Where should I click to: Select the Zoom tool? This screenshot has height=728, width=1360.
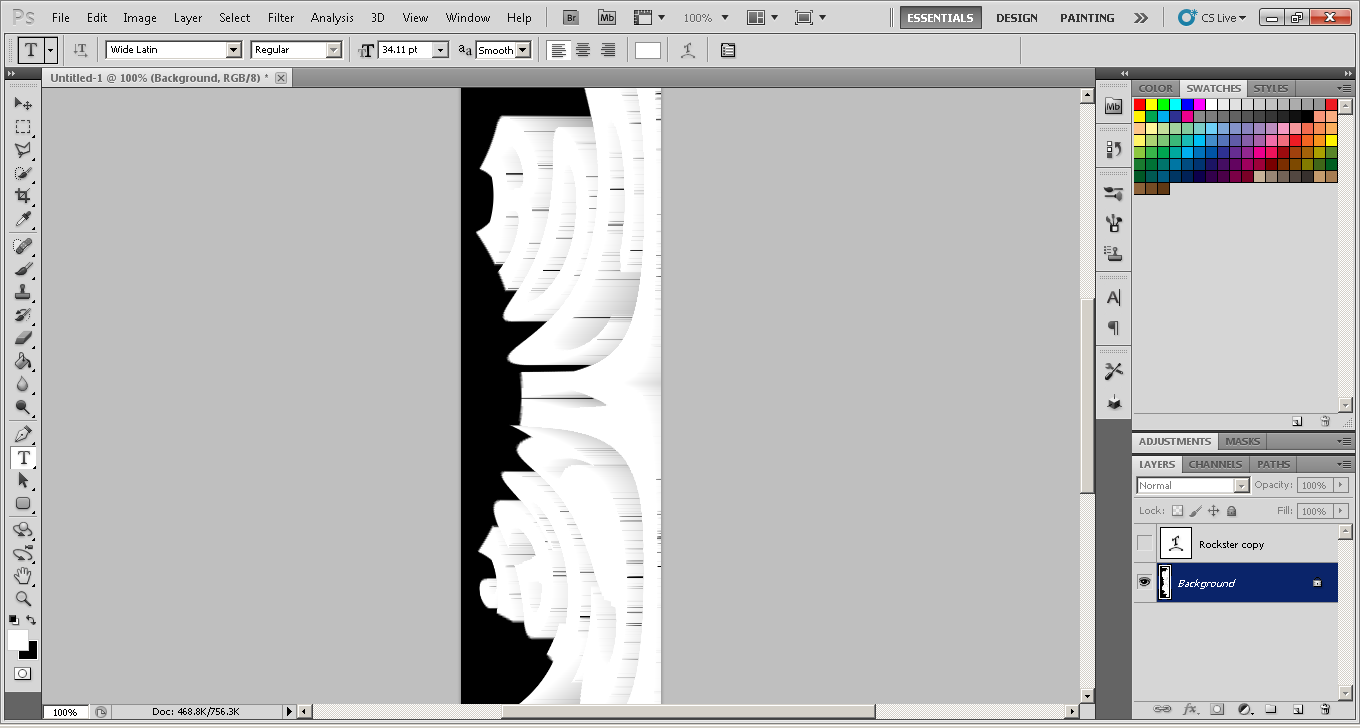point(23,598)
